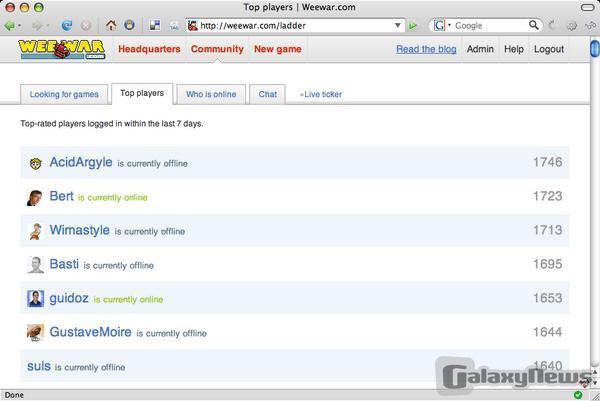Click the browser home icon
600x401 pixels.
click(110, 25)
